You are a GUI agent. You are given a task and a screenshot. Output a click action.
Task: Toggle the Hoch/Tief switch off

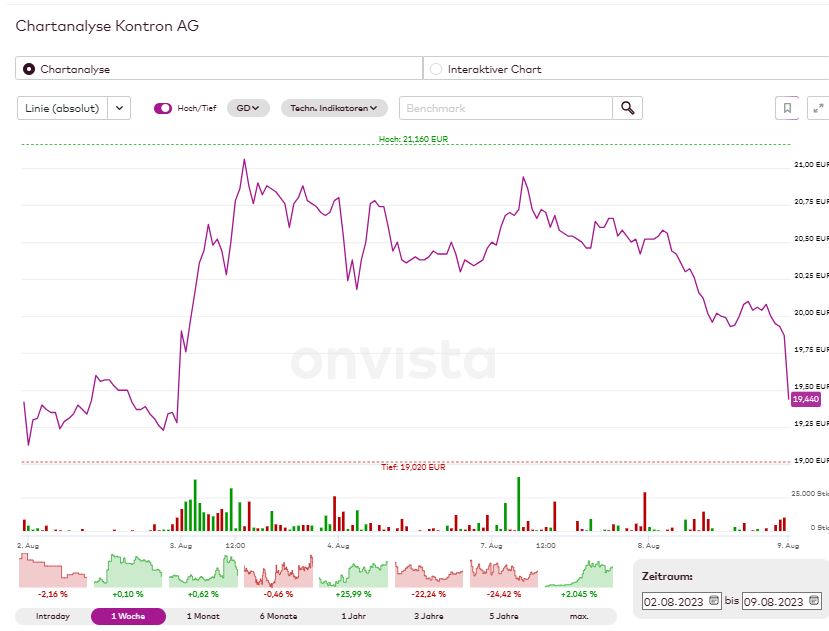point(163,107)
